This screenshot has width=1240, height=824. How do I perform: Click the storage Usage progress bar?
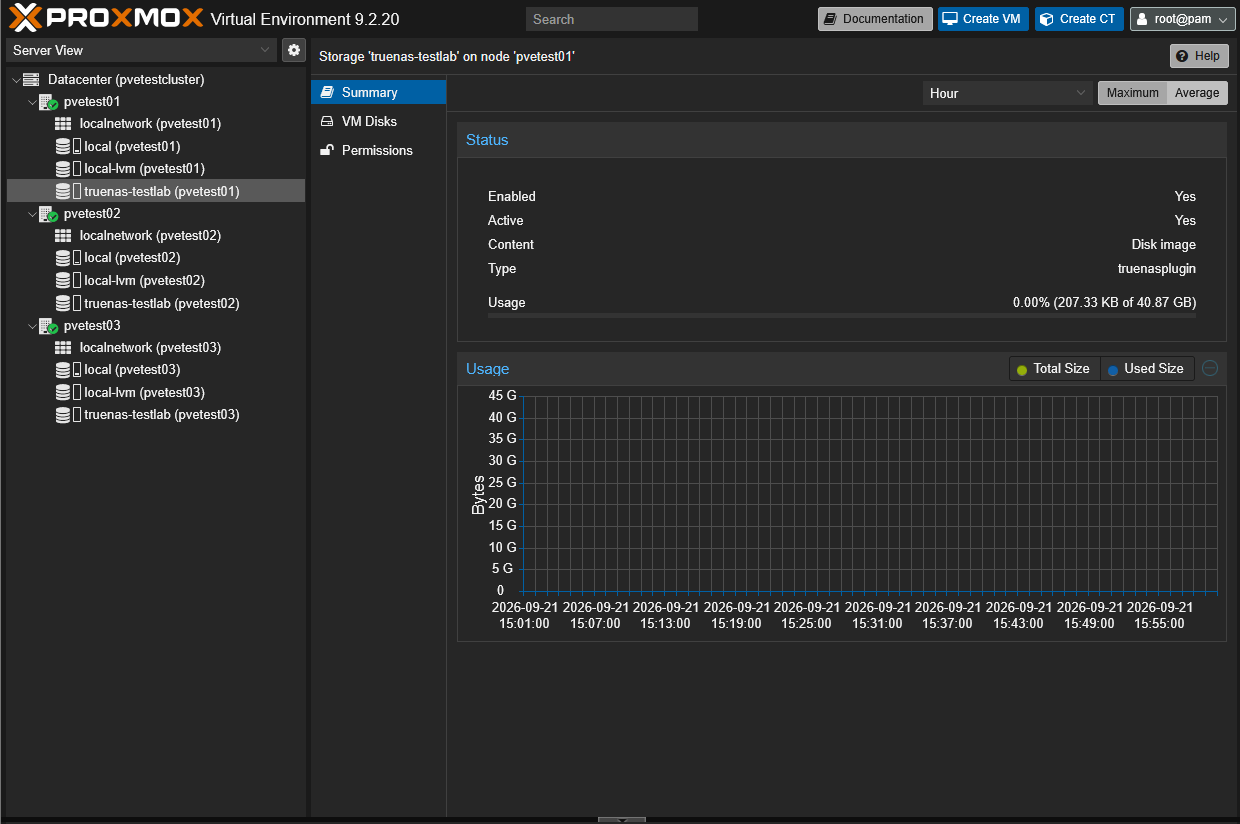tap(842, 315)
